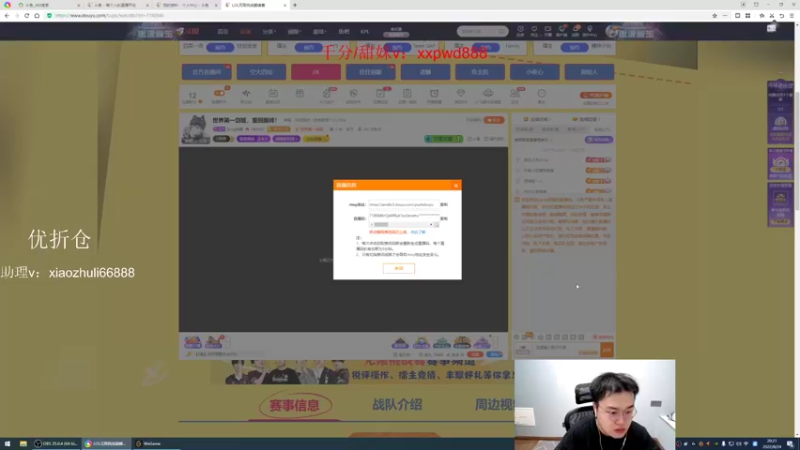Select the 鱼吧 header menu item
800x450 pixels.
click(x=344, y=32)
